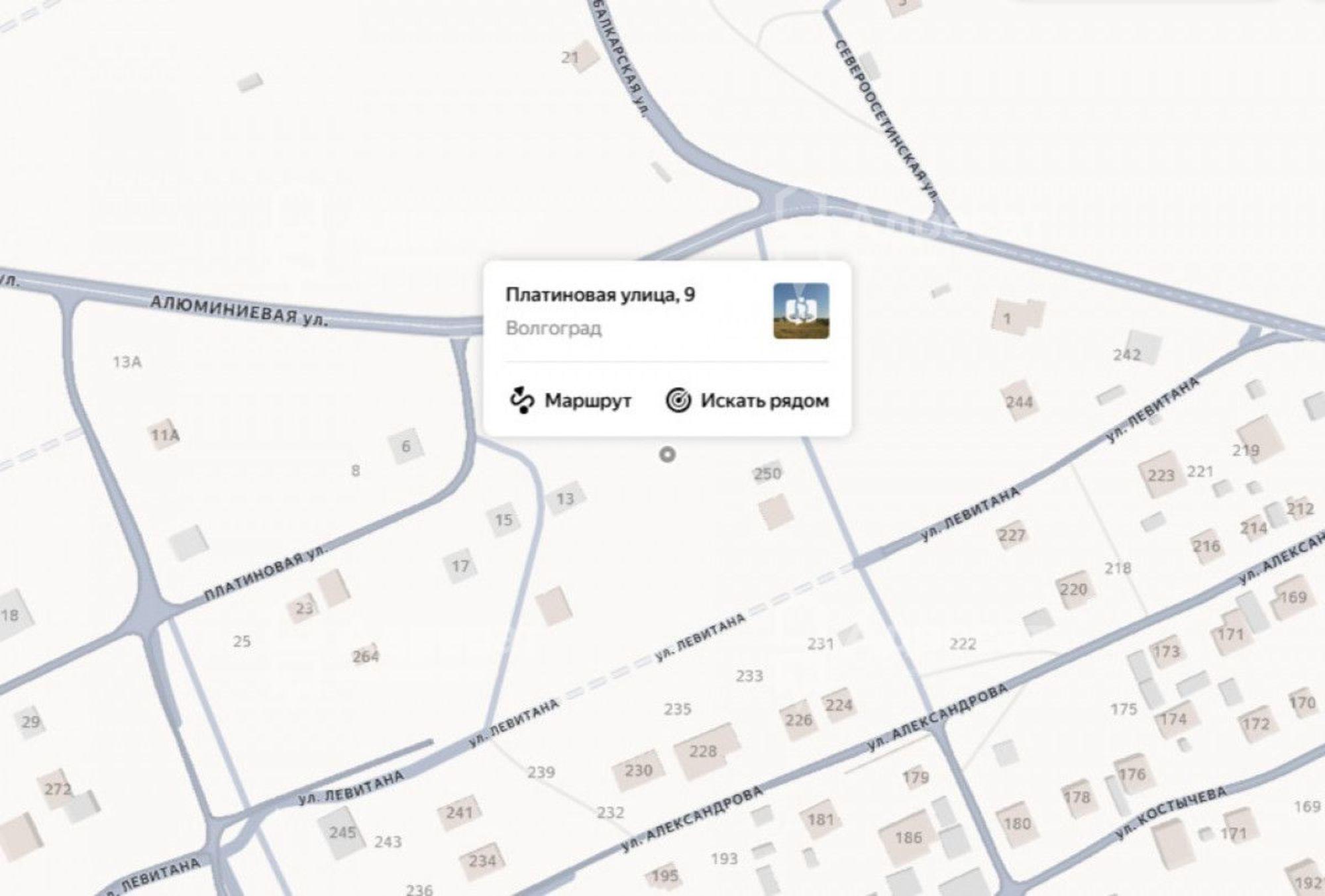Click the route squiggle icon

(x=521, y=401)
